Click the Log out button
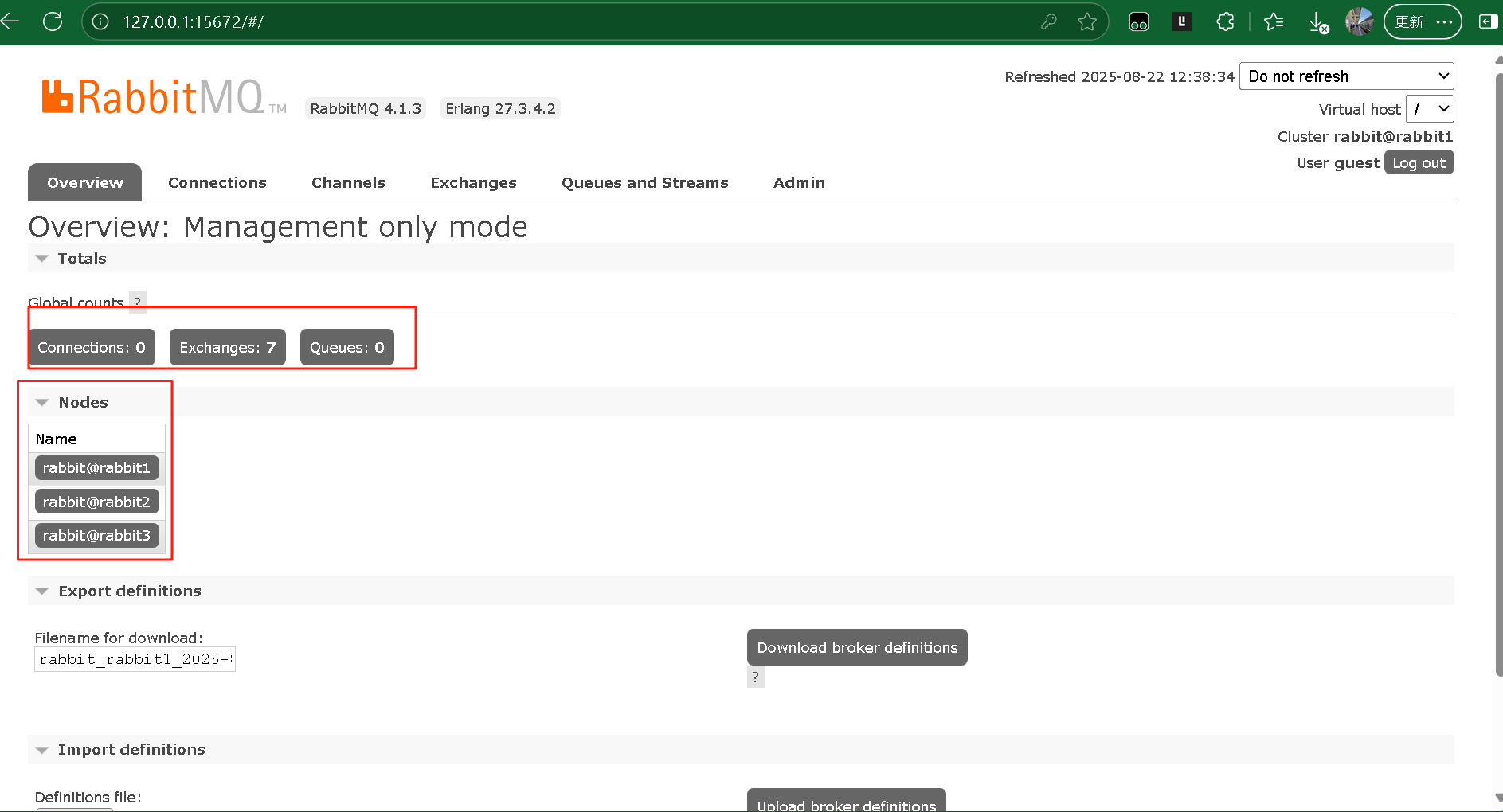This screenshot has width=1503, height=812. [x=1418, y=162]
